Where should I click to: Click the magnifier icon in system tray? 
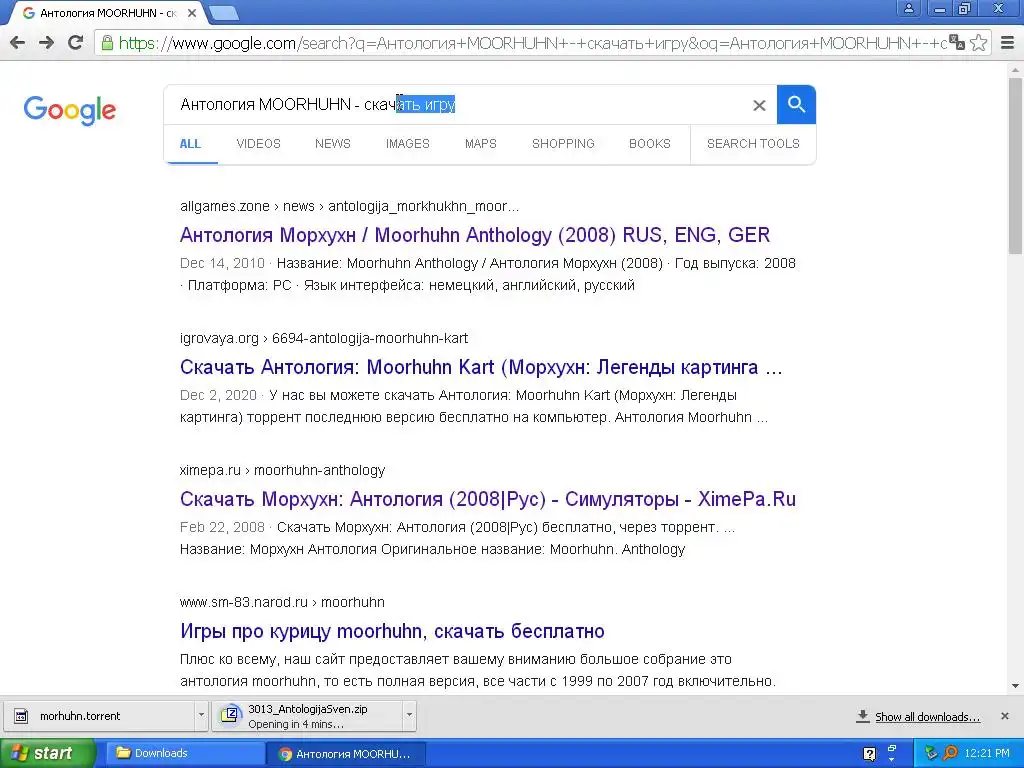[951, 753]
